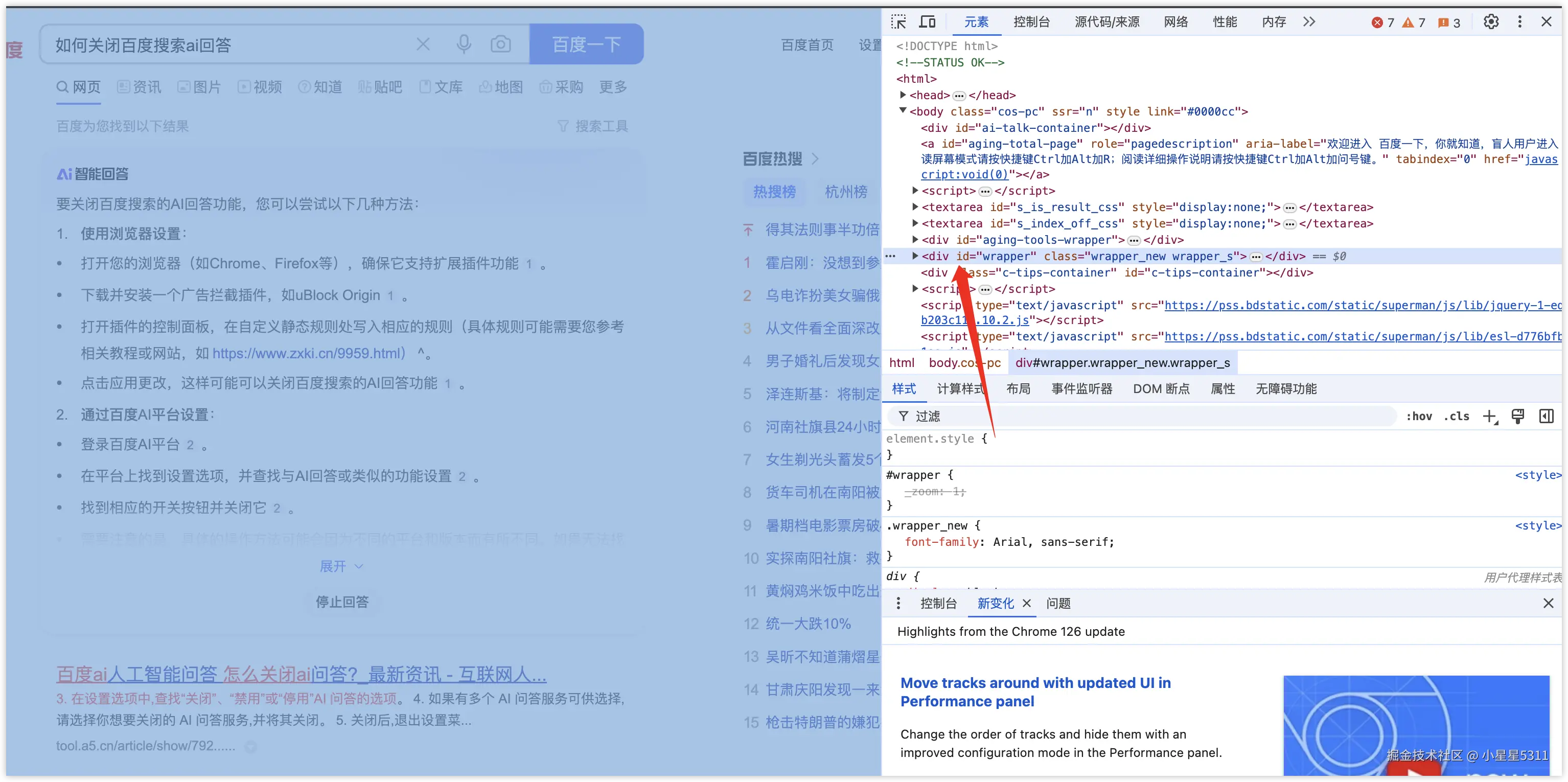Screen dimensions: 1568x782
Task: Close the bottom drawer panel
Action: click(x=1549, y=603)
